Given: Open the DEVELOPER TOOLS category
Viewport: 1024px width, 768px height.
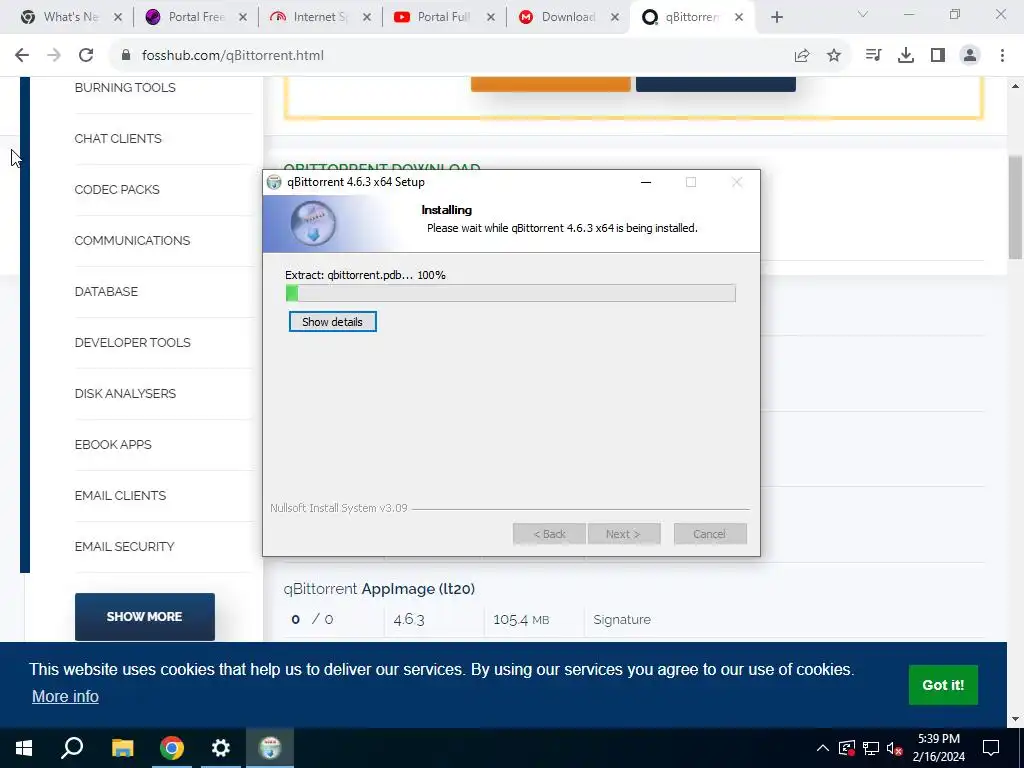Looking at the screenshot, I should [133, 342].
